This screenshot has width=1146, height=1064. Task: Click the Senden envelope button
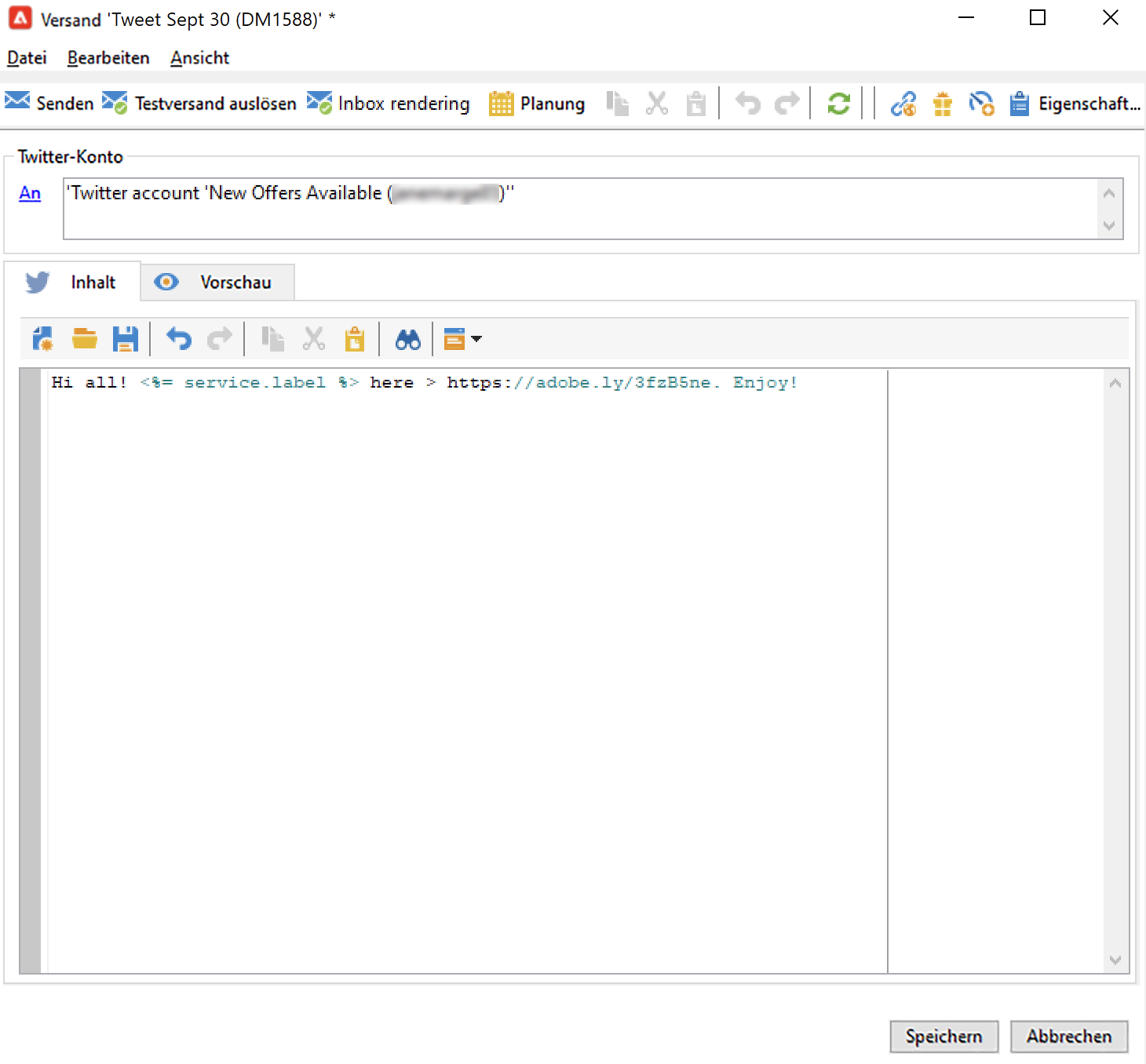click(x=49, y=104)
